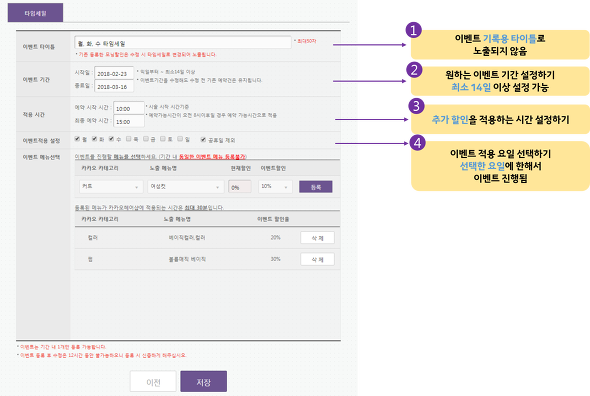Viewport: 590px width, 396px height.
Task: Click the 현재할인 0% field
Action: pyautogui.click(x=240, y=187)
